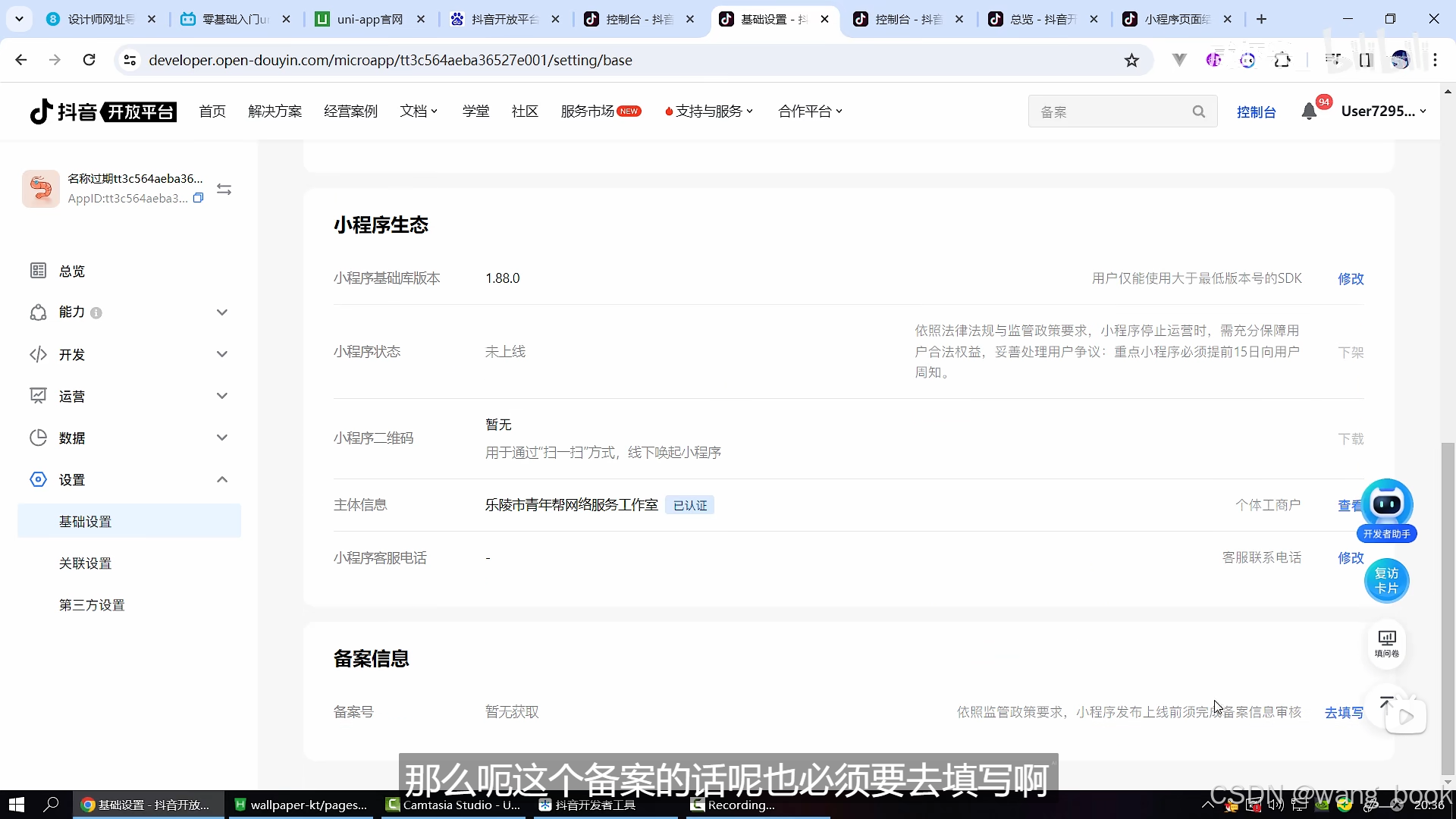Open a new browser tab
This screenshot has width=1456, height=819.
pyautogui.click(x=1261, y=19)
